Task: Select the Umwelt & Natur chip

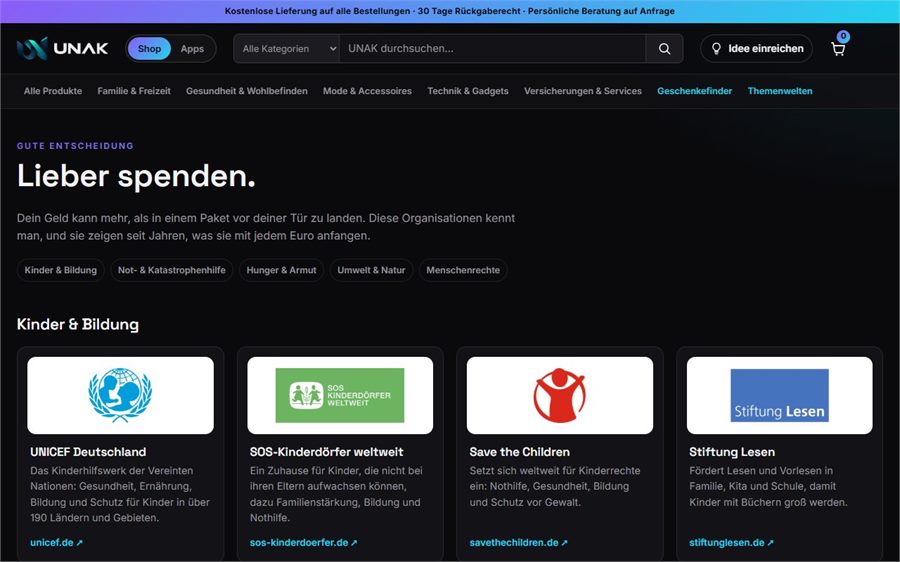Action: [371, 270]
